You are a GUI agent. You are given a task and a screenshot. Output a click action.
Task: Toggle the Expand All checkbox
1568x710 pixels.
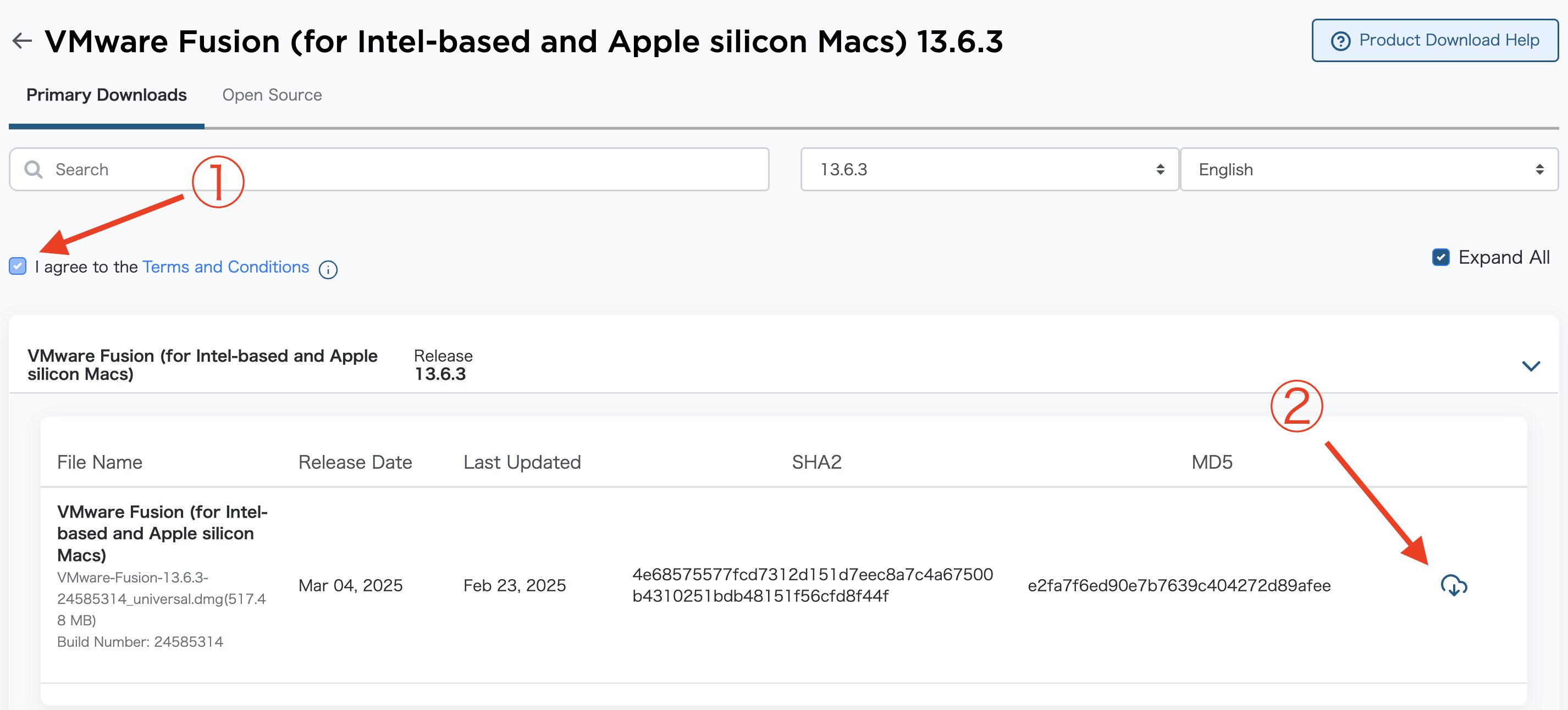click(x=1440, y=257)
